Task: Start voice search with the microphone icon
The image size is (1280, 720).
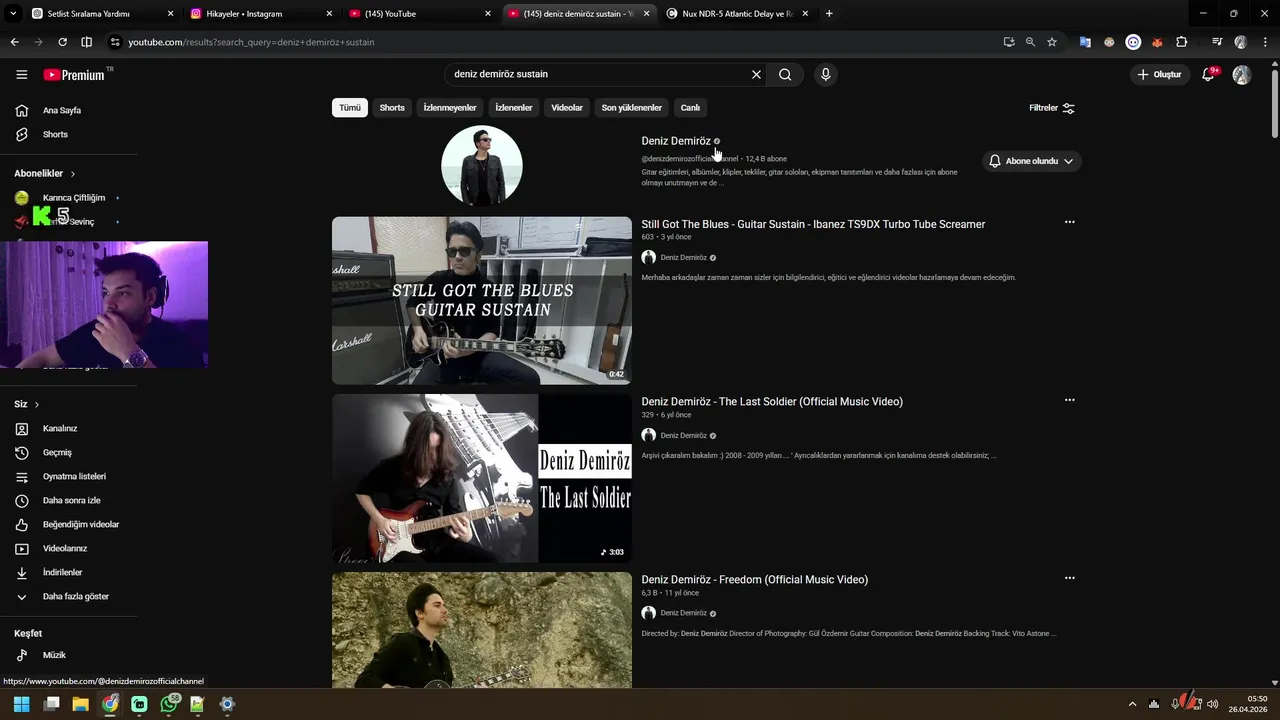Action: pos(825,74)
